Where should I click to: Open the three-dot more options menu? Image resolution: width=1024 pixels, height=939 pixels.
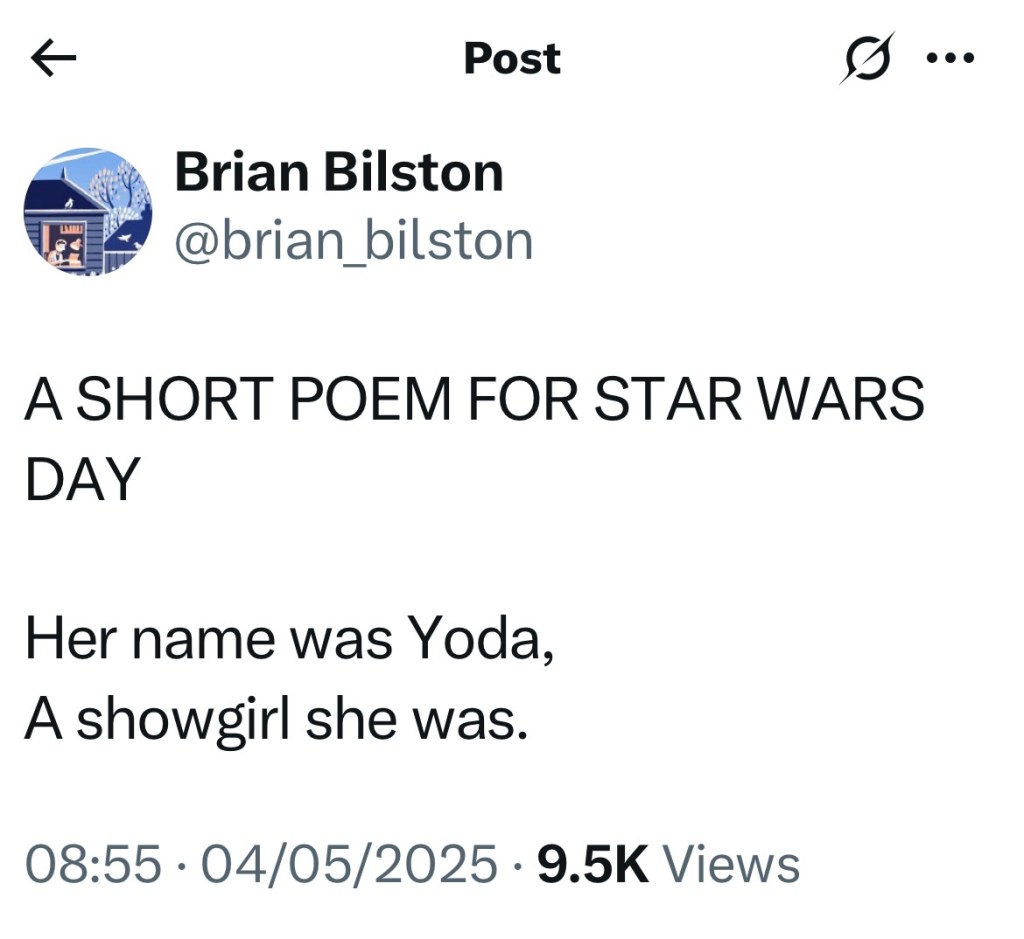point(949,58)
